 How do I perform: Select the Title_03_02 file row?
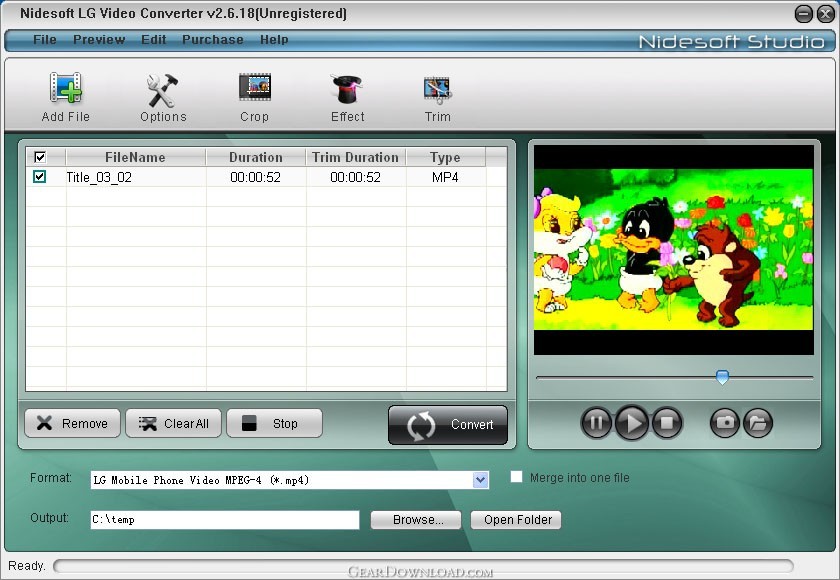tap(266, 177)
